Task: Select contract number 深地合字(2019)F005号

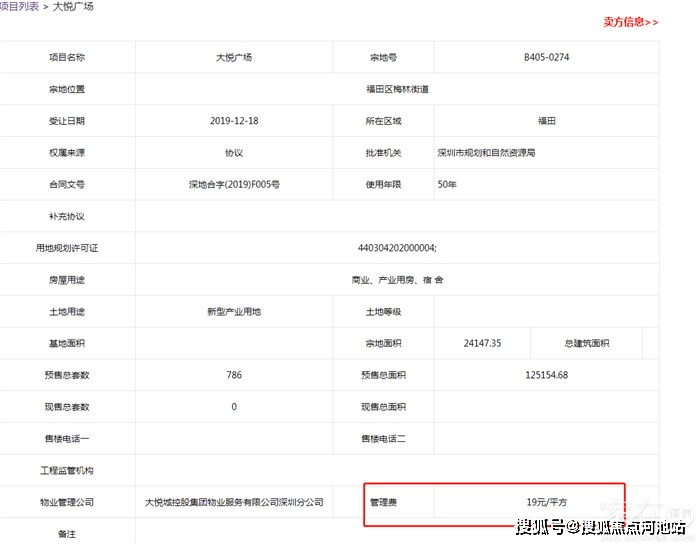Action: (234, 184)
